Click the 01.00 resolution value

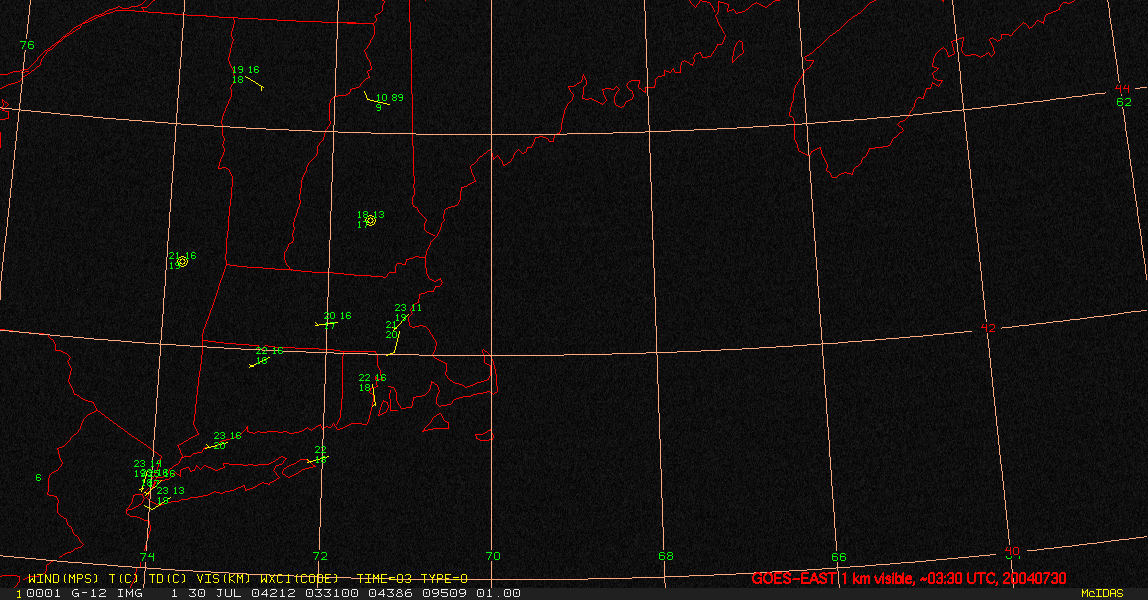coord(498,593)
